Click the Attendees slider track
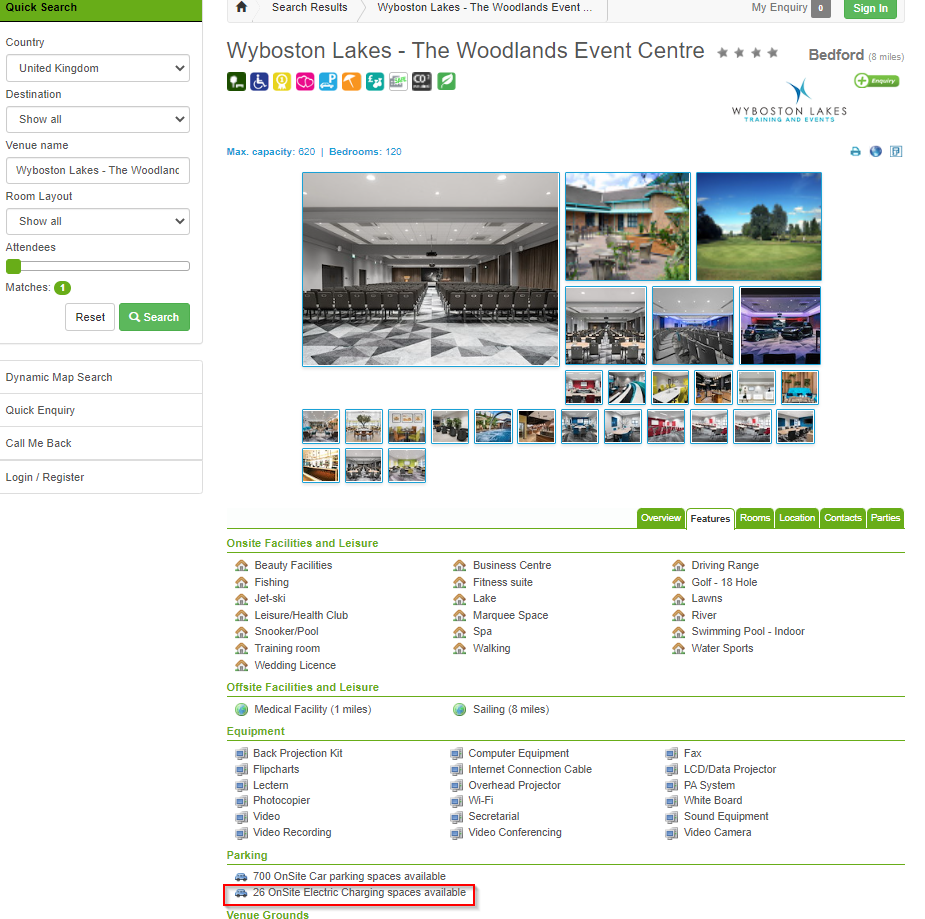 pyautogui.click(x=98, y=267)
